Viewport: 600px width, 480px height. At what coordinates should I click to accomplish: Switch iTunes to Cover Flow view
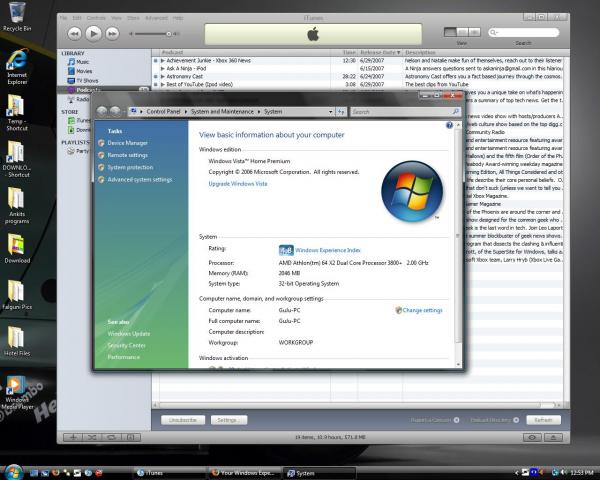pyautogui.click(x=474, y=32)
